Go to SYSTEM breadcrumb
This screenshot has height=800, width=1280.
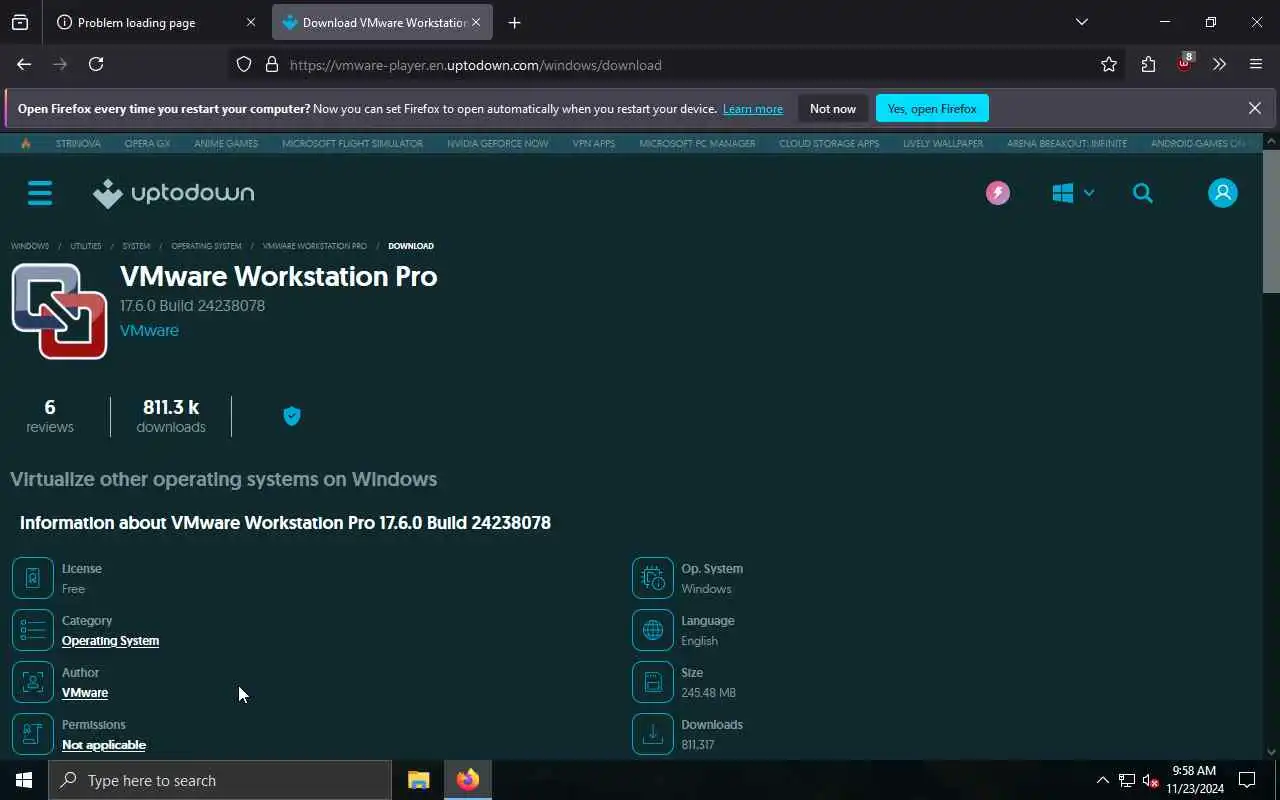(x=136, y=246)
